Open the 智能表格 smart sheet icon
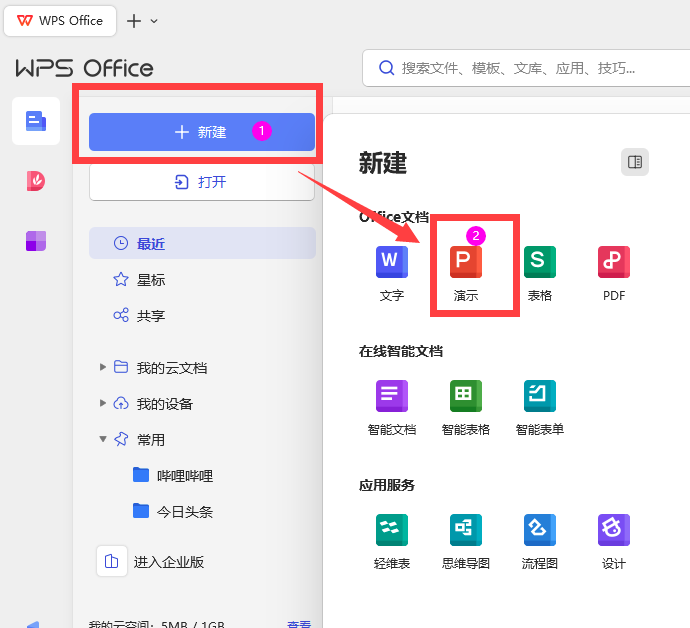The image size is (690, 628). (x=466, y=396)
